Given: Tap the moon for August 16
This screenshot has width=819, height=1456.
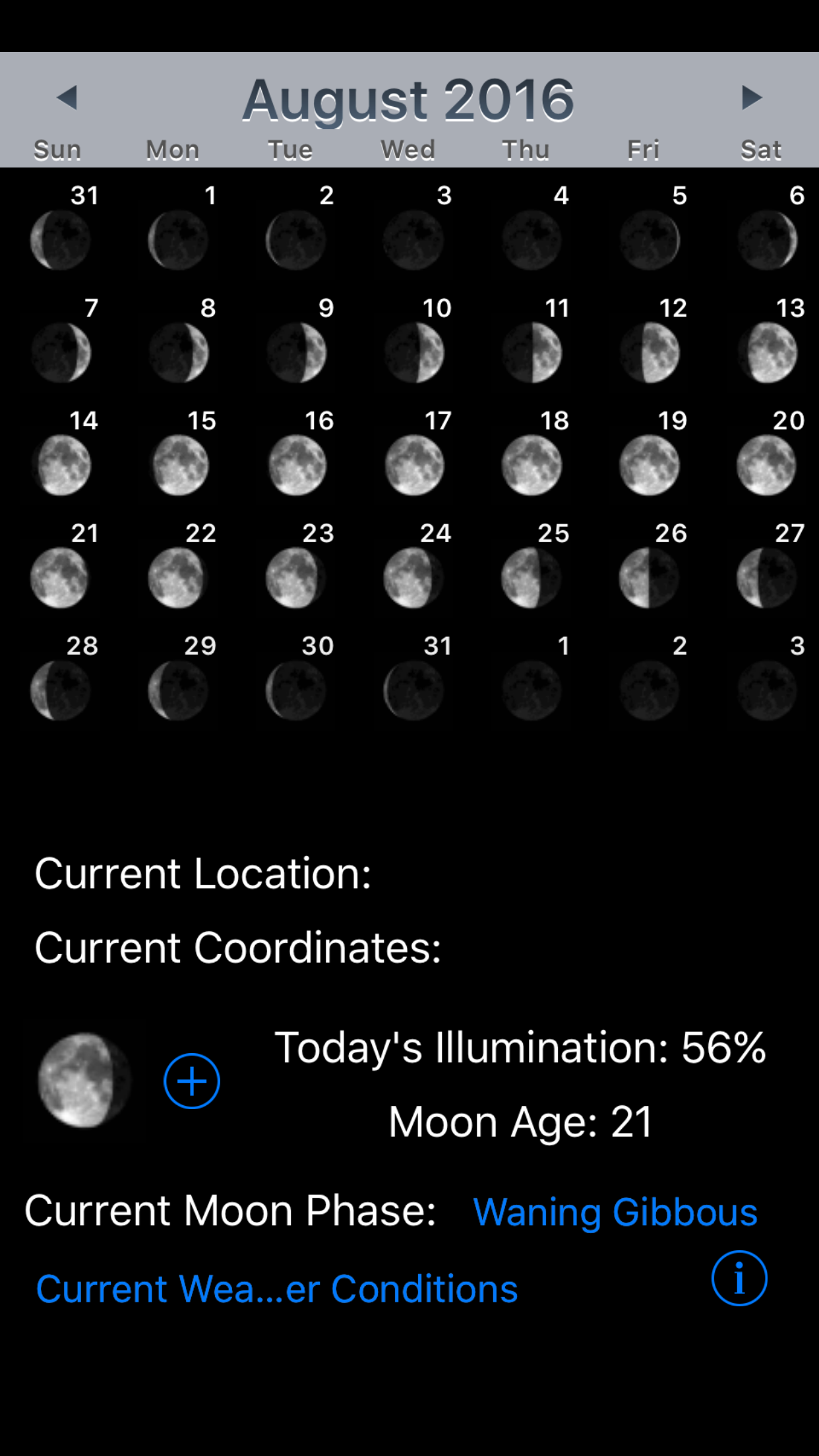Looking at the screenshot, I should click(x=297, y=466).
